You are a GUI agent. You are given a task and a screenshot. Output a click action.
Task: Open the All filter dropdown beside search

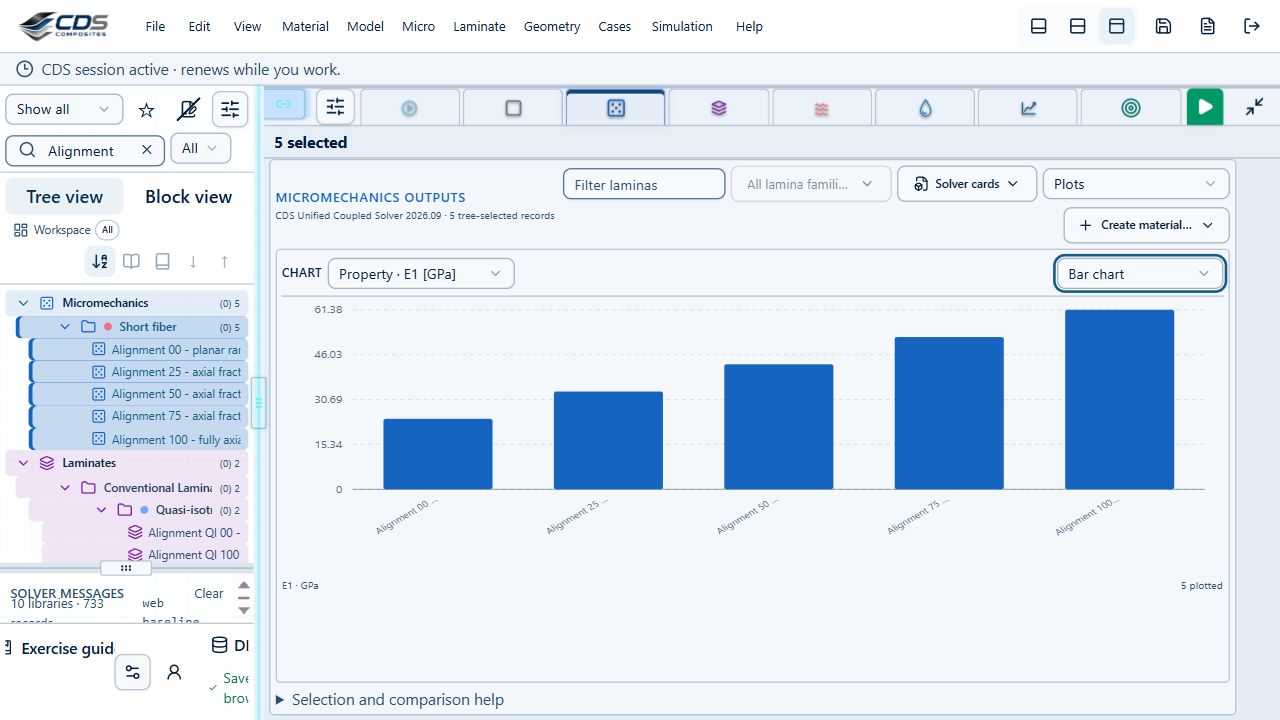tap(201, 149)
